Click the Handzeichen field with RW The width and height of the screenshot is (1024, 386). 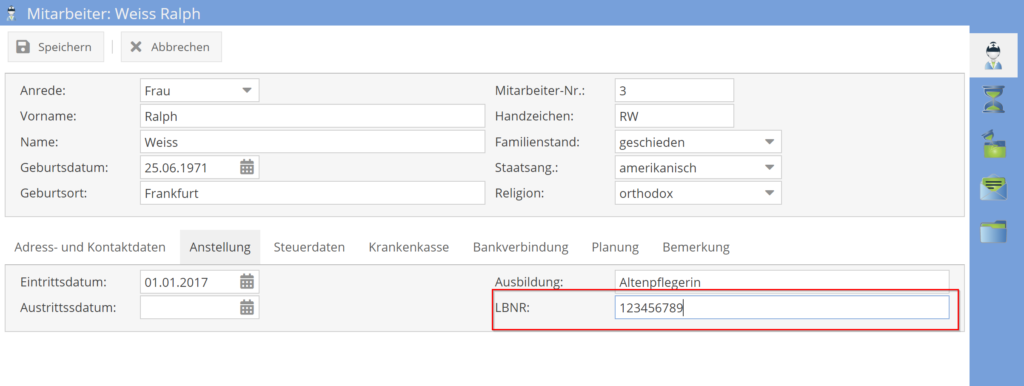pos(674,116)
